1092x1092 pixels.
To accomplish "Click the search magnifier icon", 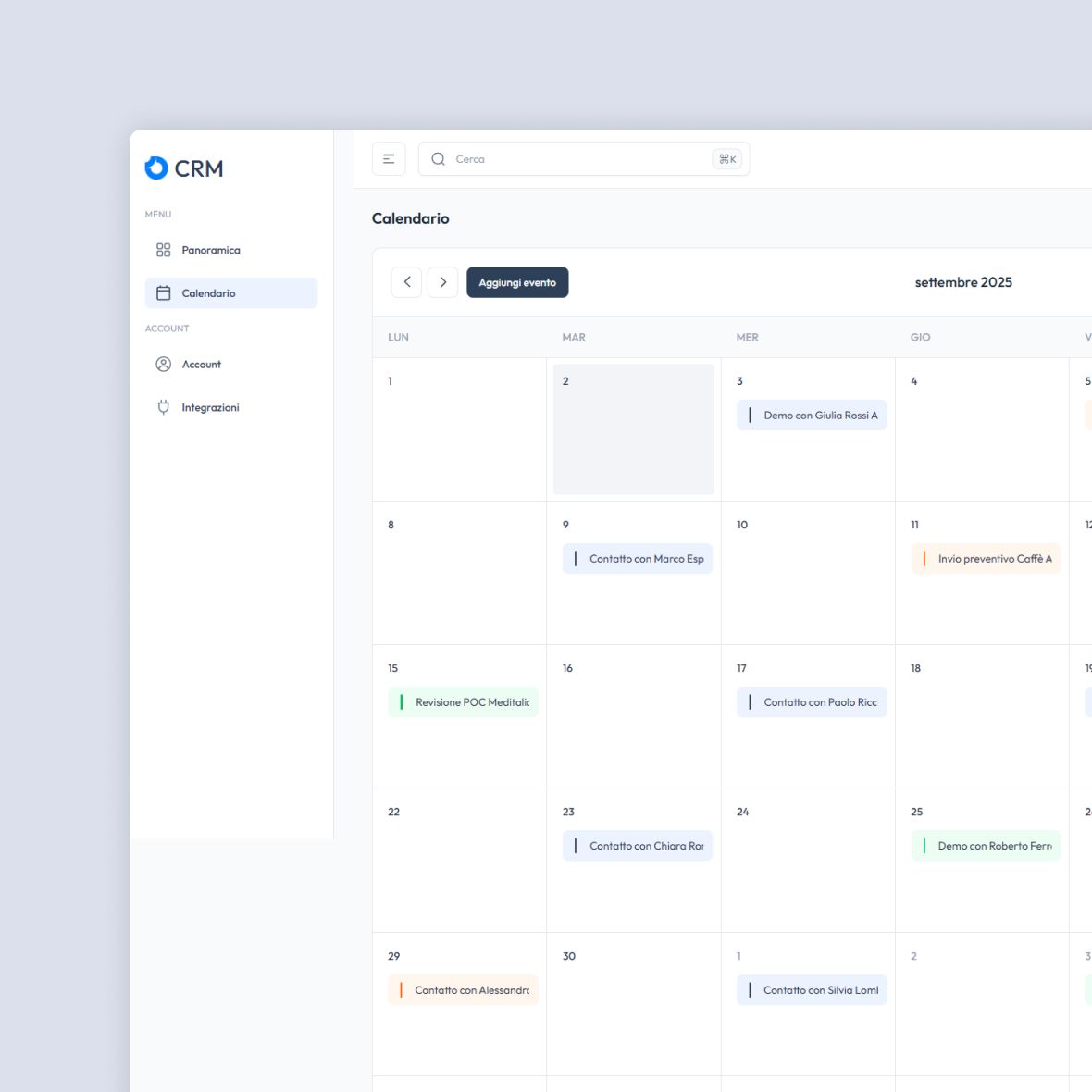I will point(438,158).
